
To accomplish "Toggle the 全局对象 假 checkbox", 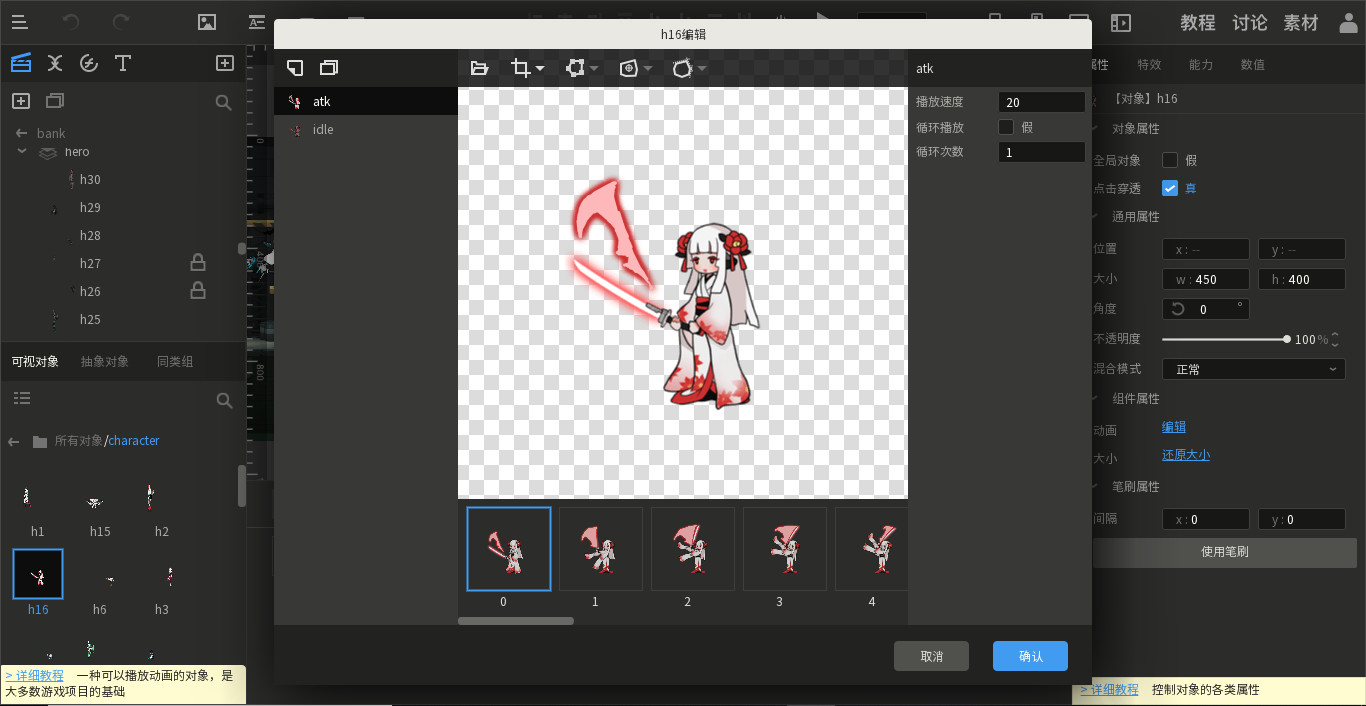I will 1169,159.
